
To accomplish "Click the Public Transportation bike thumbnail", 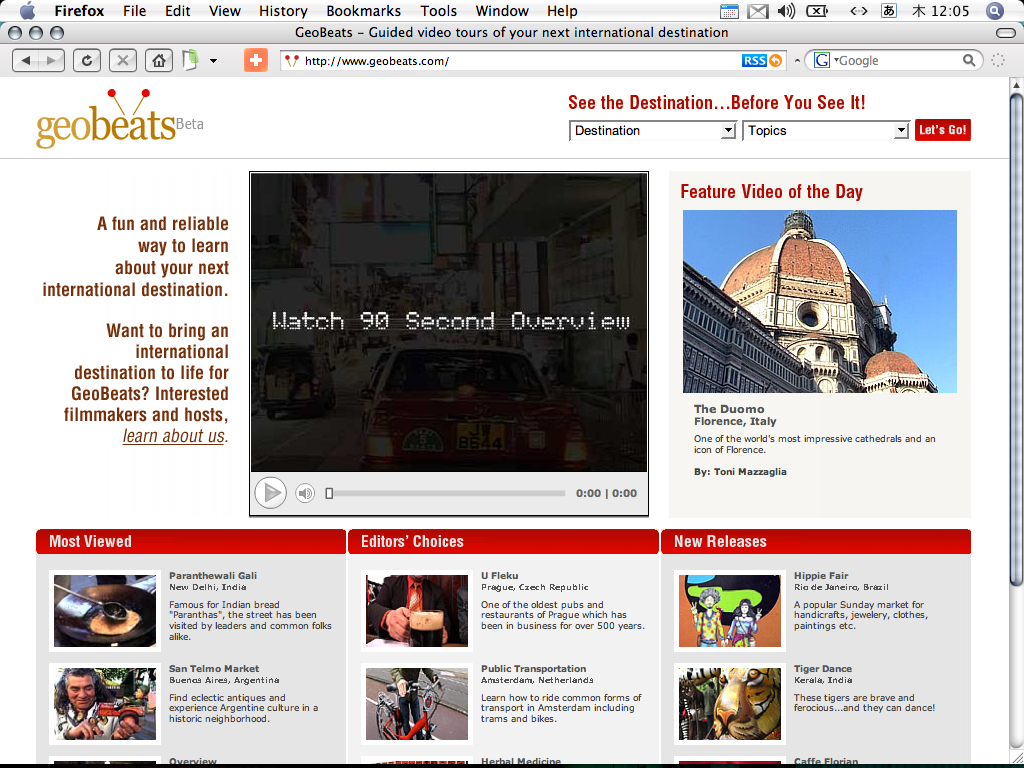I will [x=417, y=703].
